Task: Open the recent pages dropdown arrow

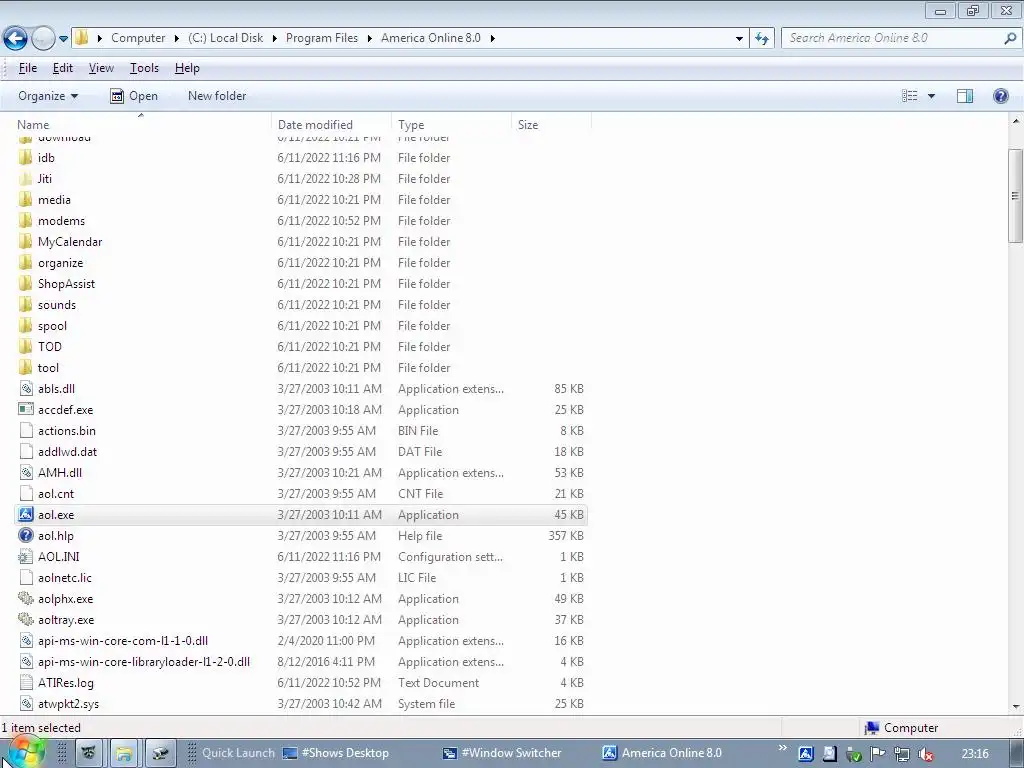Action: point(63,39)
